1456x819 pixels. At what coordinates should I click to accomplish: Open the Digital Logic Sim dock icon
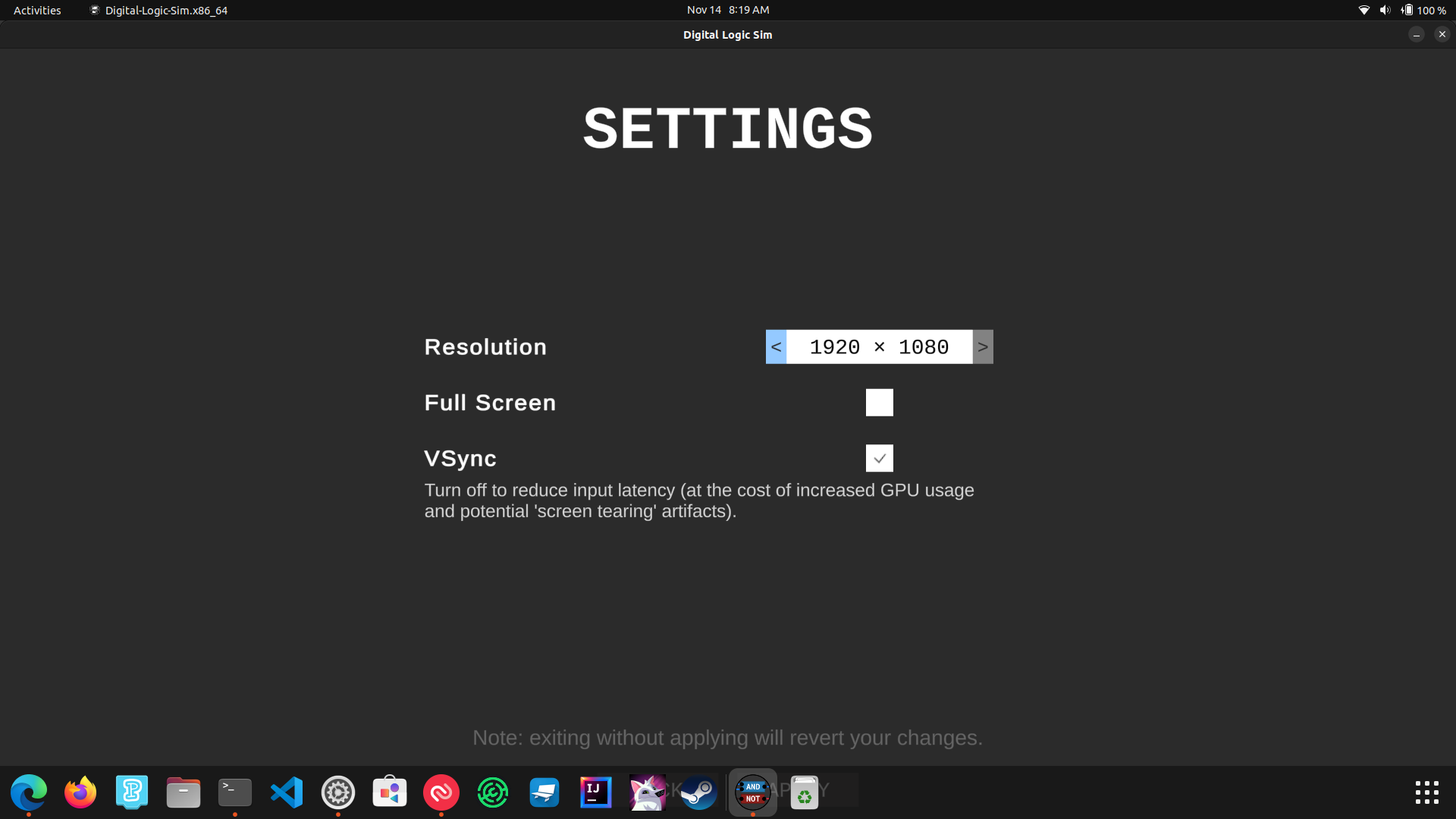point(752,792)
